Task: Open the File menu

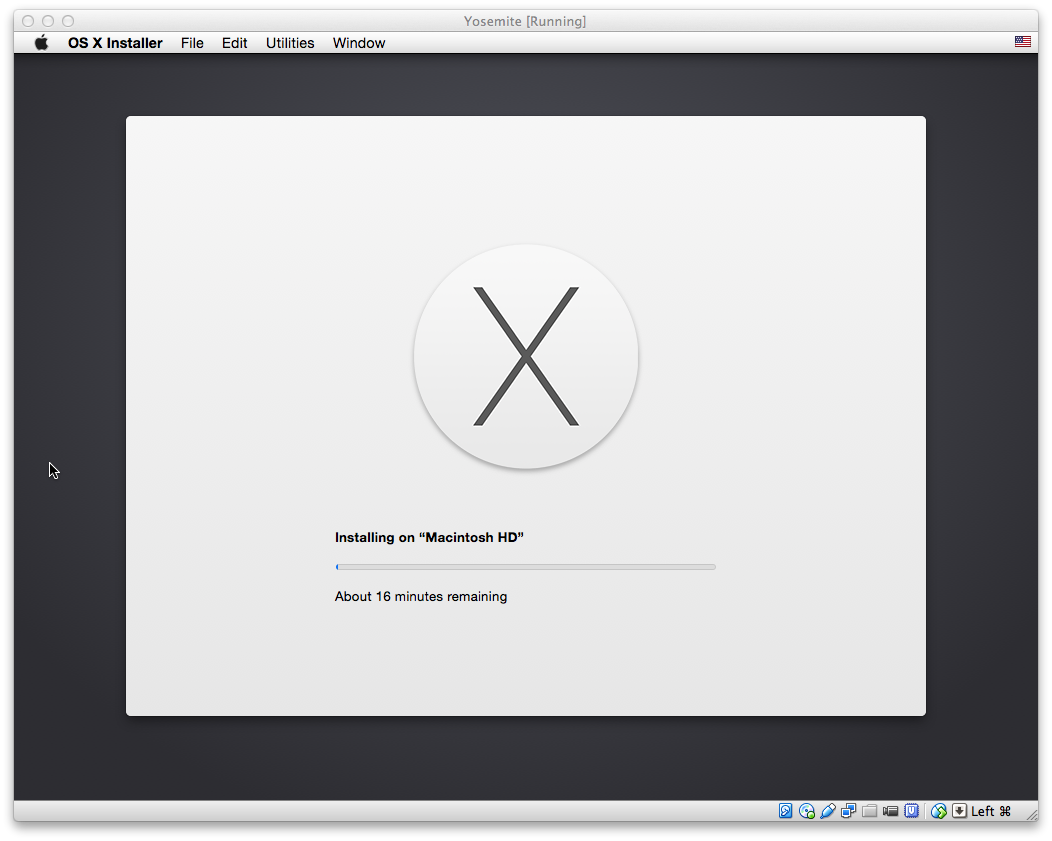Action: [192, 43]
